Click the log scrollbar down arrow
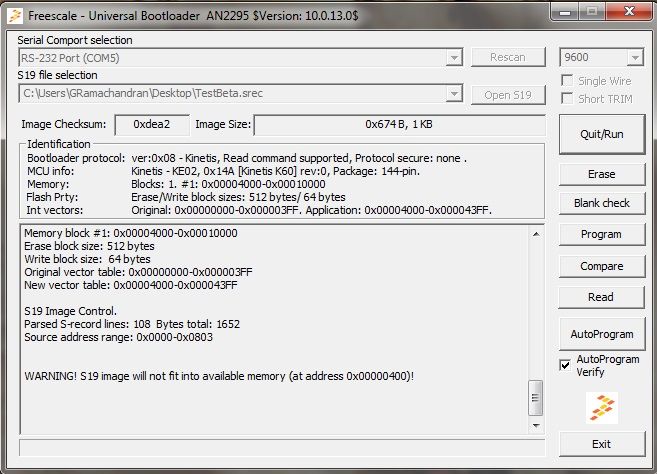This screenshot has width=657, height=474. [536, 425]
